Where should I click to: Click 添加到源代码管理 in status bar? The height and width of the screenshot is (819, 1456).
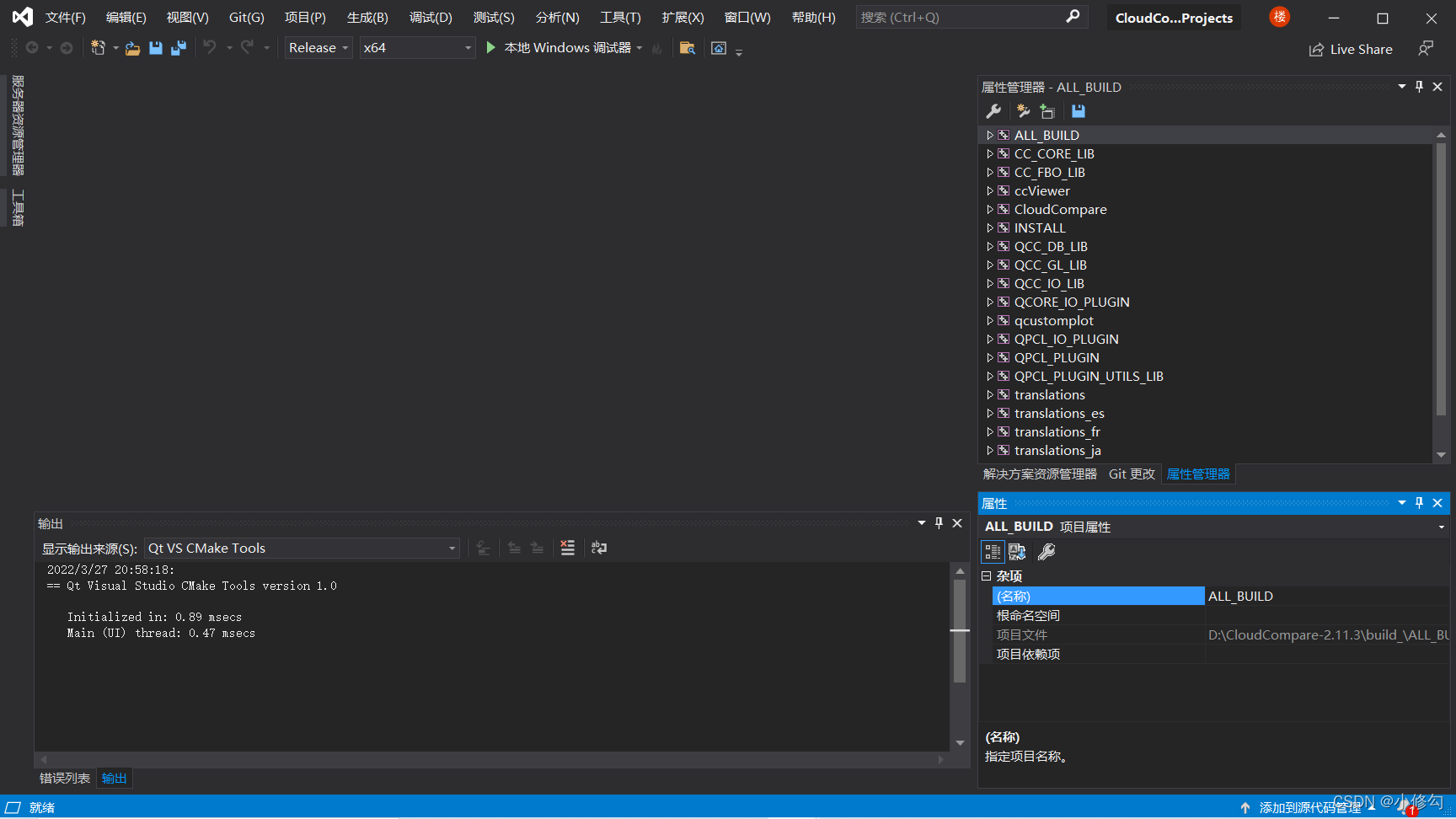[x=1310, y=808]
